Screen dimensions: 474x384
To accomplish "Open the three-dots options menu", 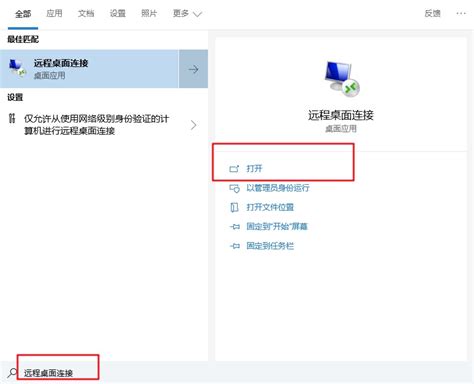I will click(x=461, y=13).
